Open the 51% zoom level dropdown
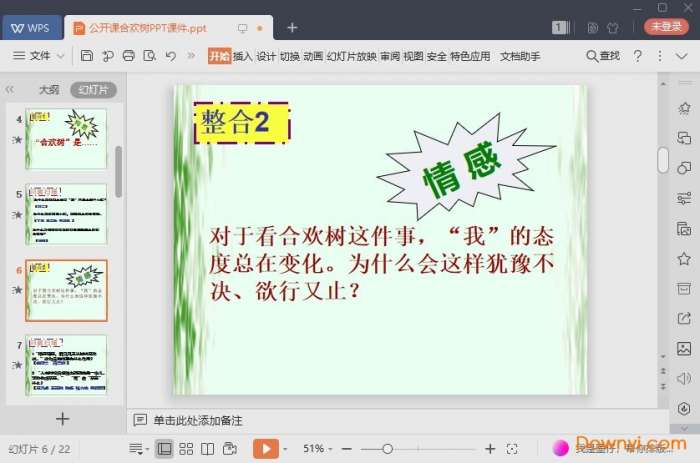The height and width of the screenshot is (463, 700). click(x=317, y=448)
